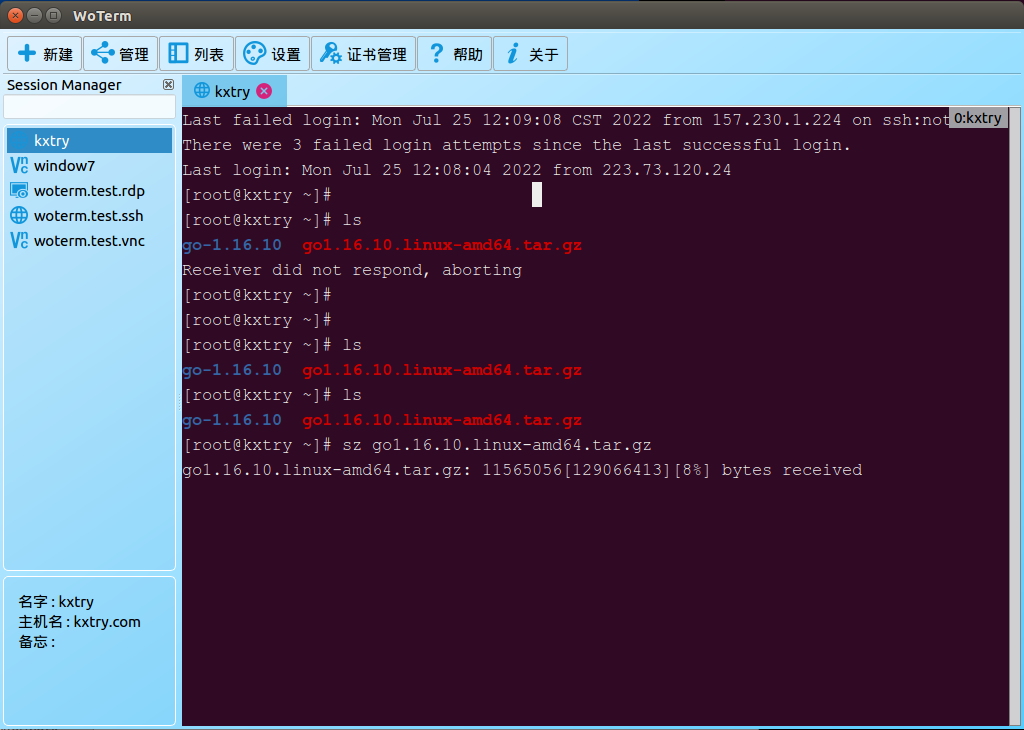Click the globe icon on kxtry tab

click(202, 91)
